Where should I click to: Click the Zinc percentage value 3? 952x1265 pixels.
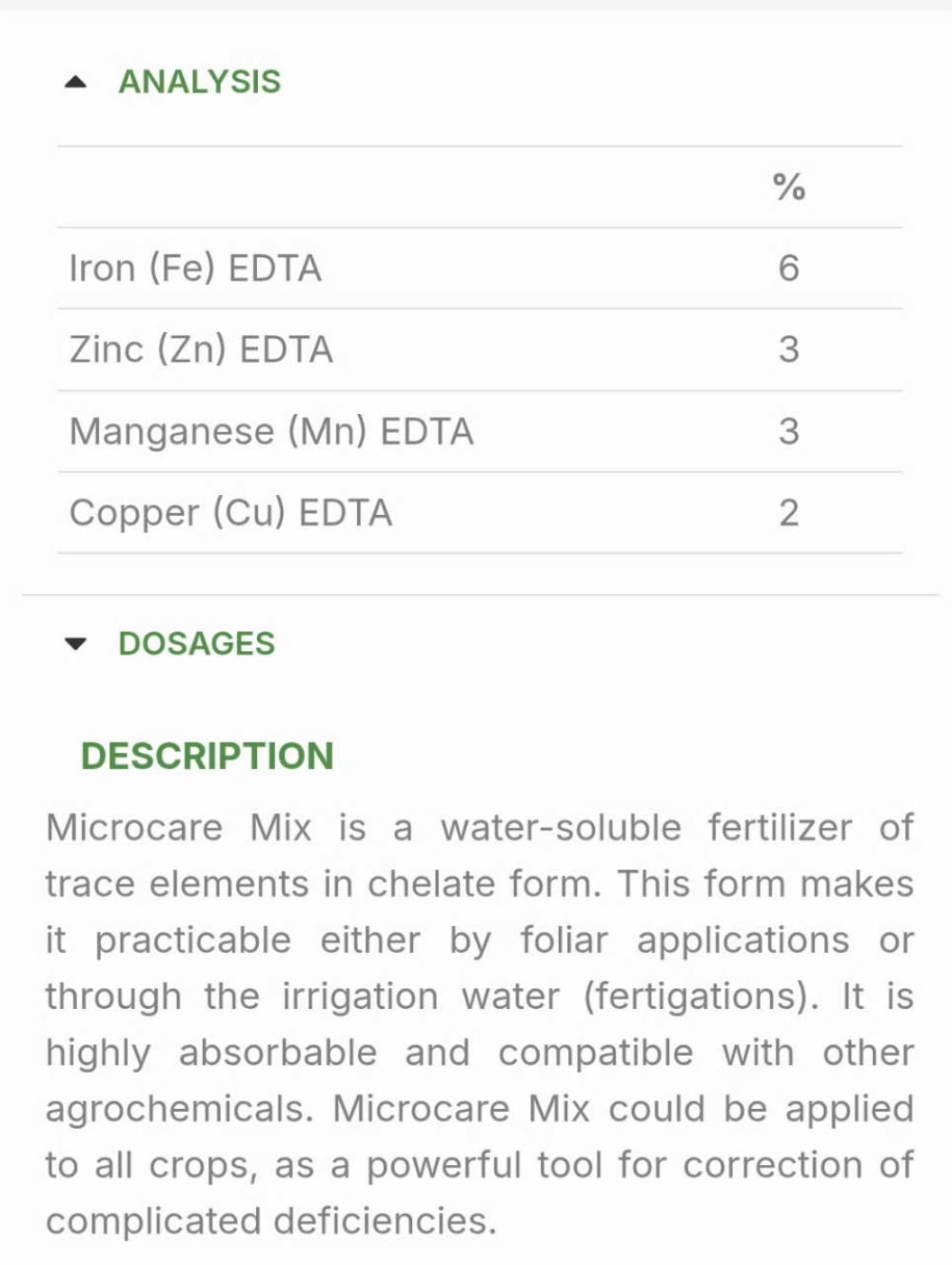(788, 349)
